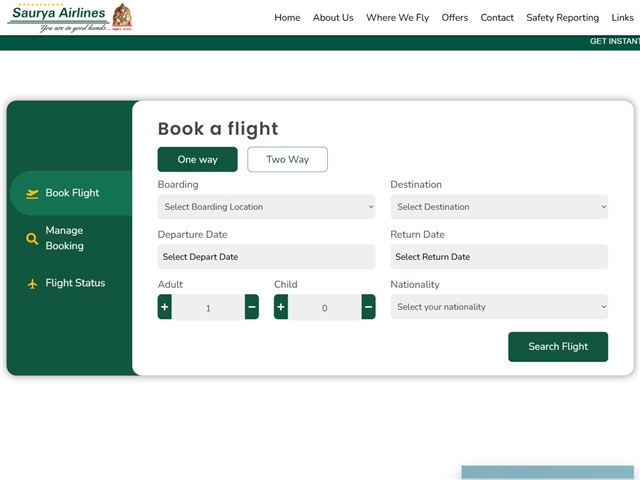640x480 pixels.
Task: Decrease the Adult passenger count
Action: [x=251, y=308]
